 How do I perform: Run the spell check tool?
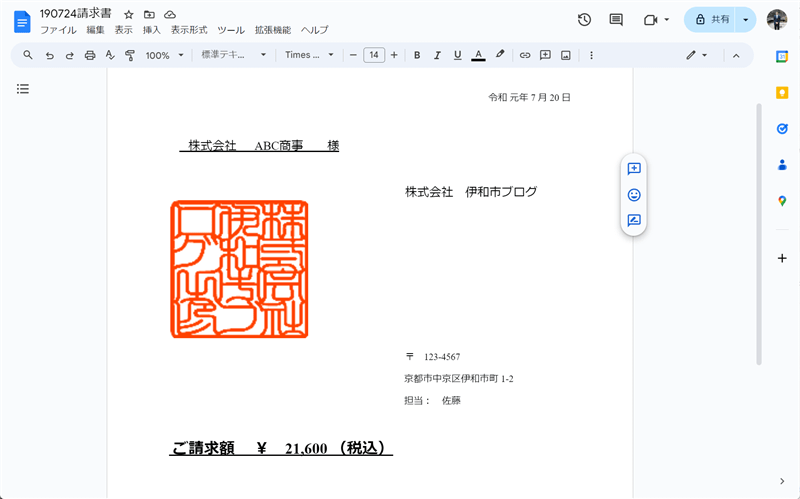click(110, 55)
